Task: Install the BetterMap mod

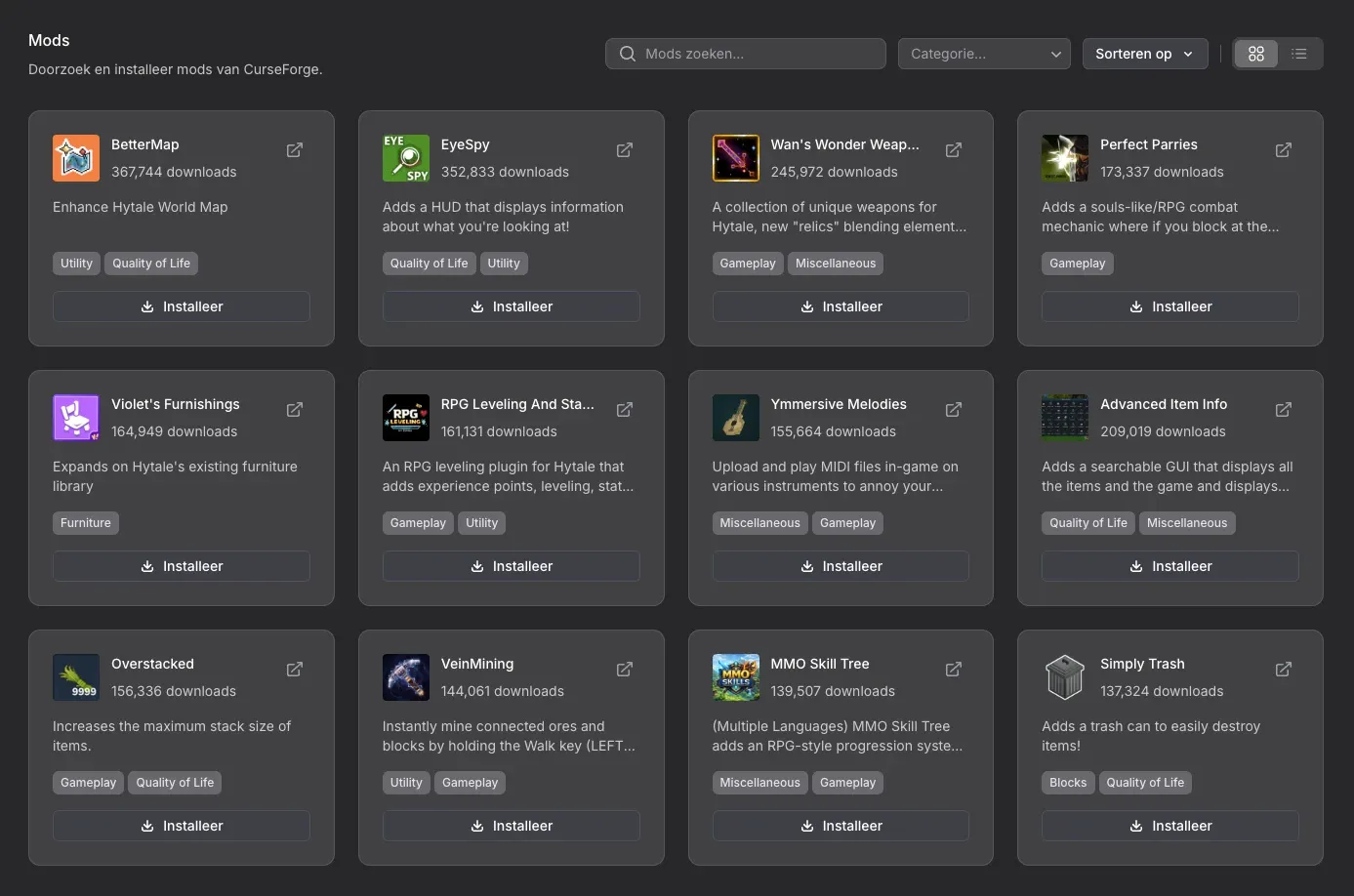Action: tap(181, 305)
